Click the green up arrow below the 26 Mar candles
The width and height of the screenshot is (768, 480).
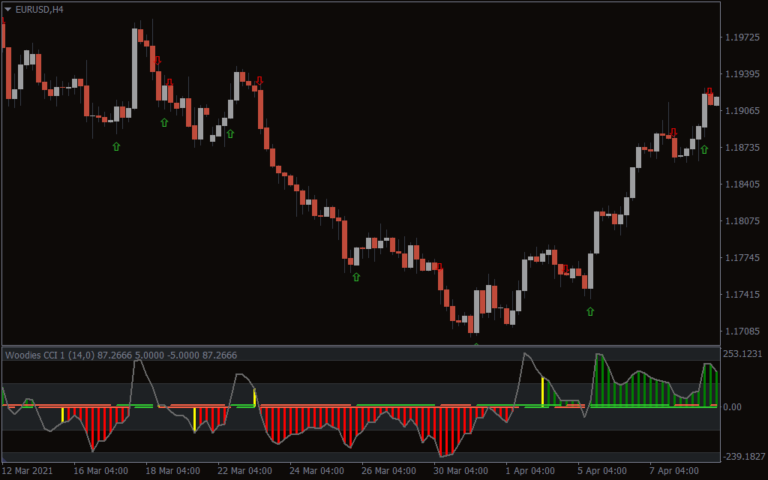coord(357,277)
